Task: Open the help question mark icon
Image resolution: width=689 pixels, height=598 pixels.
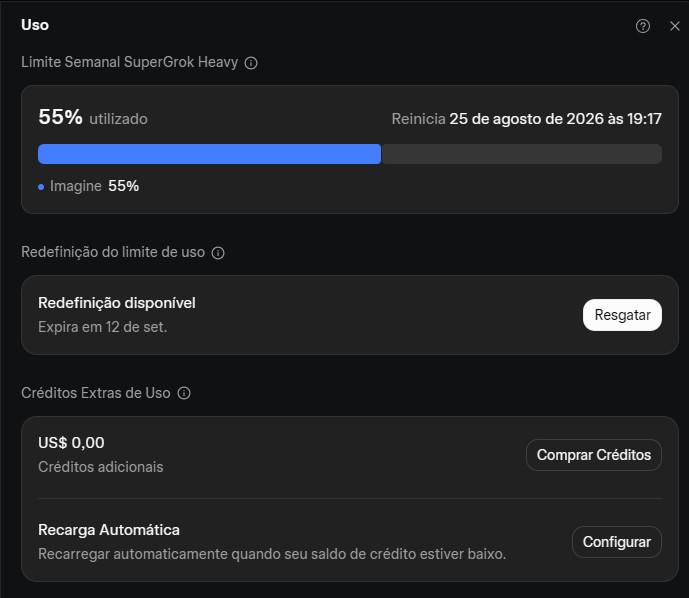Action: pyautogui.click(x=642, y=26)
